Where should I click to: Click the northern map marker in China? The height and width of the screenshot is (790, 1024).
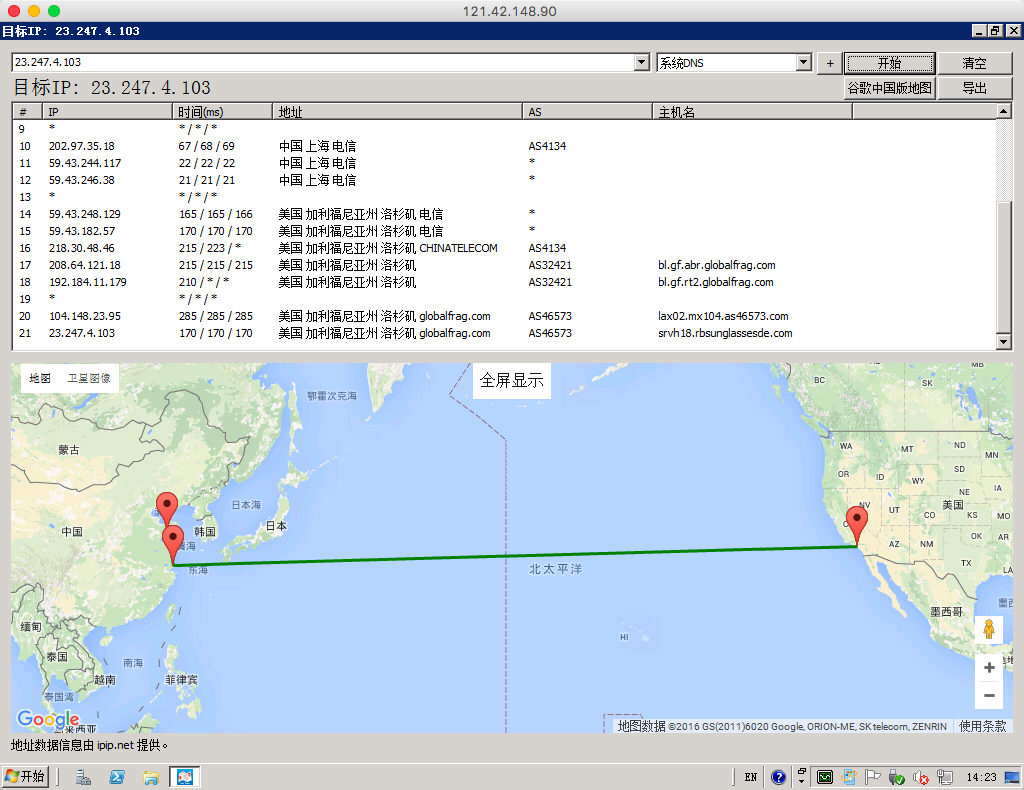(167, 509)
